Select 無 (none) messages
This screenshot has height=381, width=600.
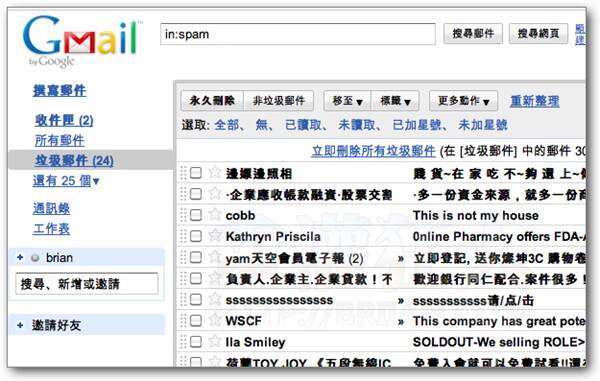click(x=261, y=125)
